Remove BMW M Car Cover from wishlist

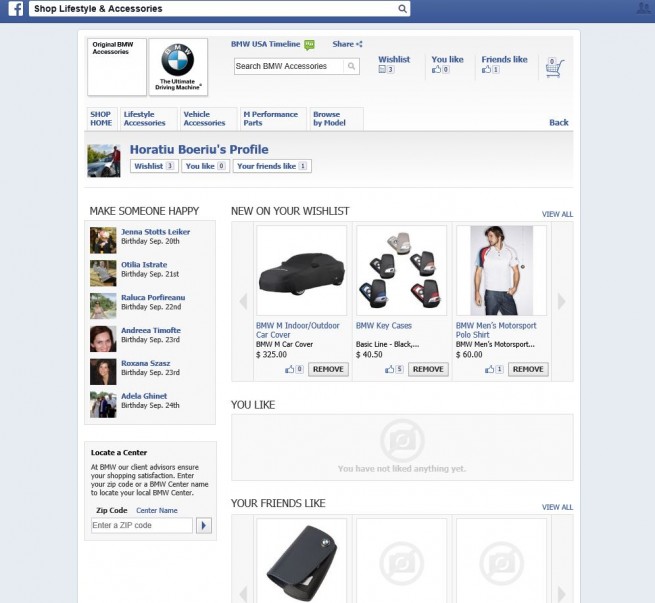pyautogui.click(x=328, y=369)
